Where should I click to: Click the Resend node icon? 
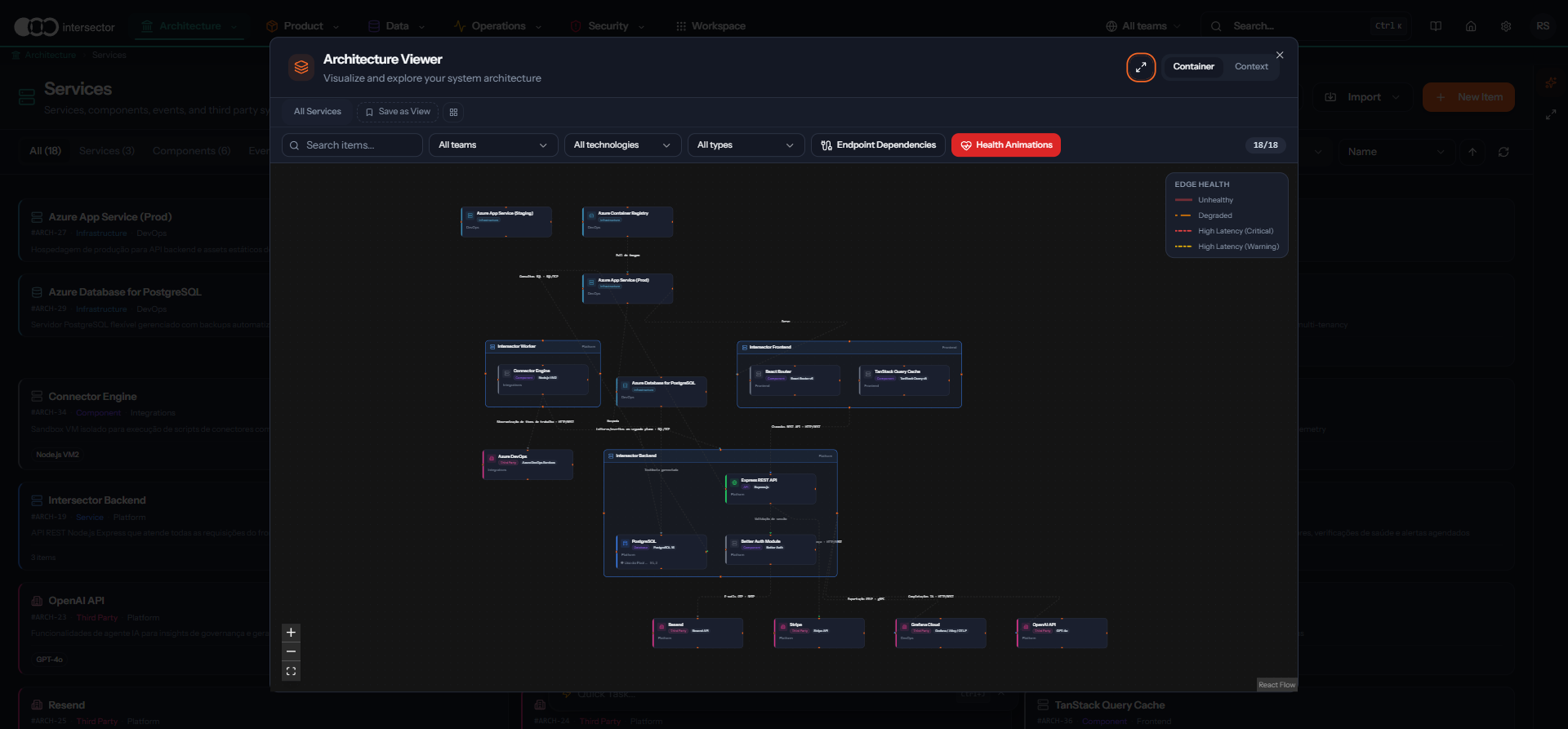661,627
